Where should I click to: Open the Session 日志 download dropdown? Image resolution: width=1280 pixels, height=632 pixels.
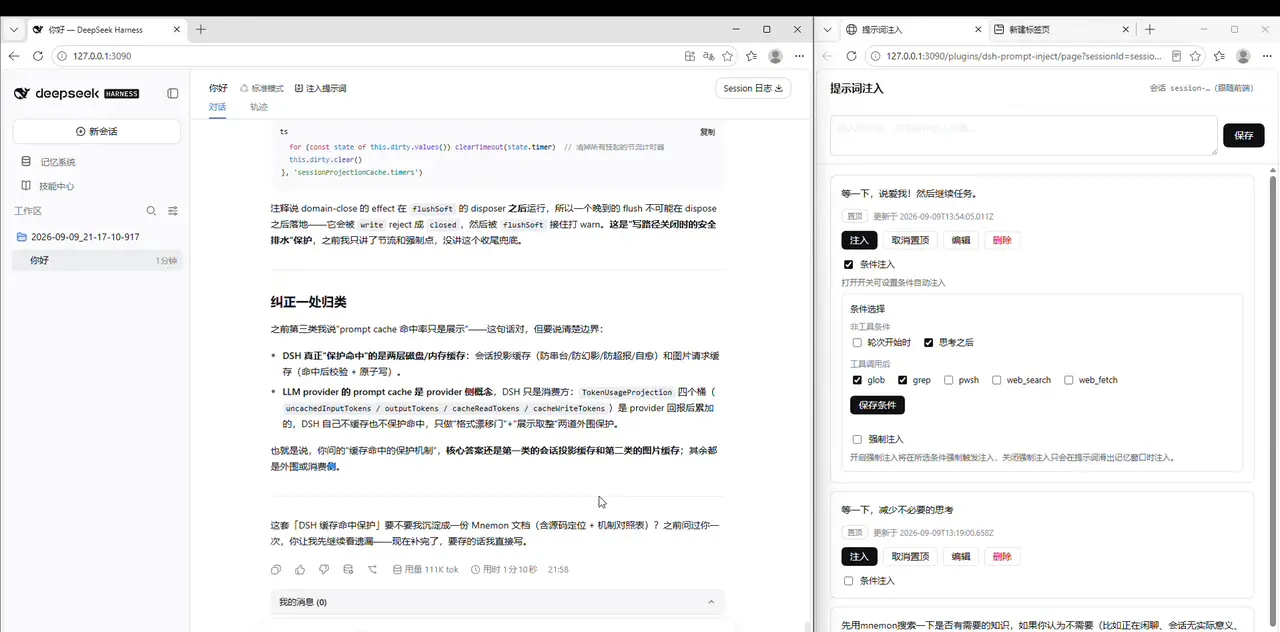753,88
